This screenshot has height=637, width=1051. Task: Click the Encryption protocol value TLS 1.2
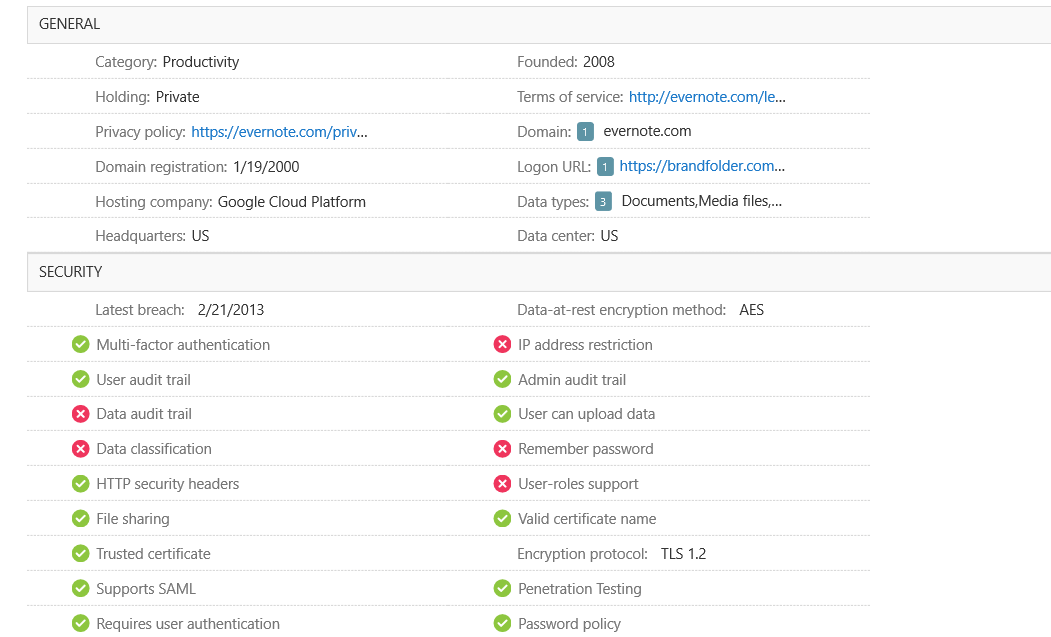(684, 554)
